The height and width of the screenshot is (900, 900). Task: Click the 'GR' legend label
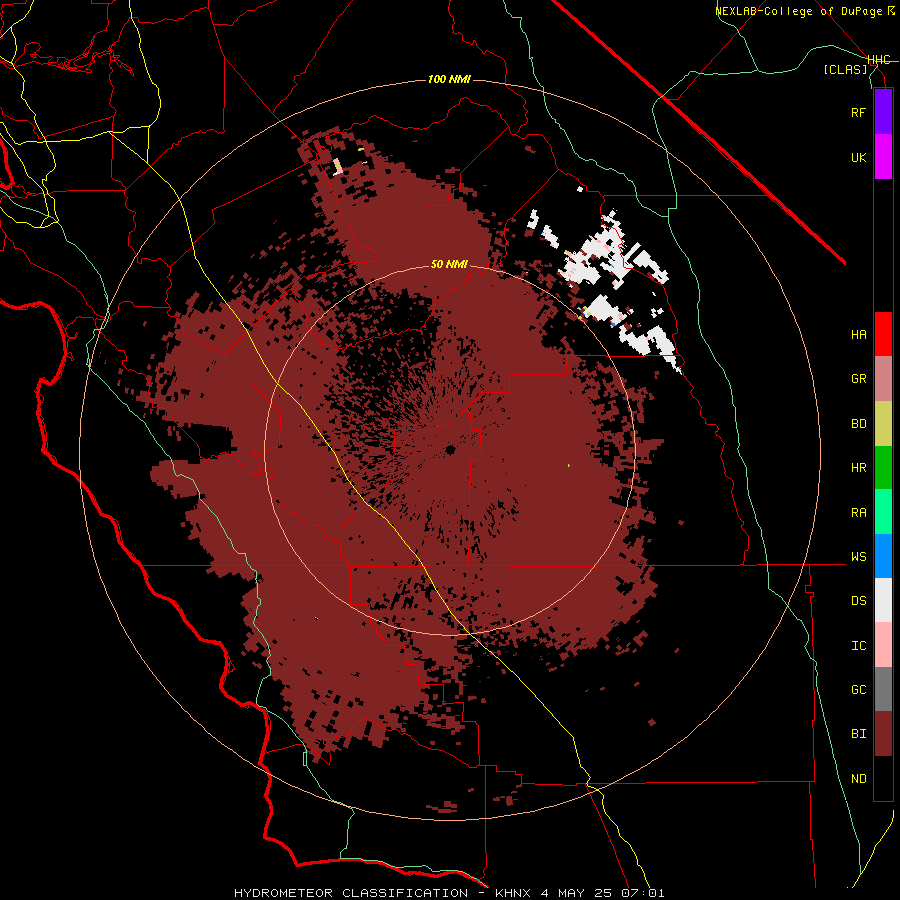858,379
